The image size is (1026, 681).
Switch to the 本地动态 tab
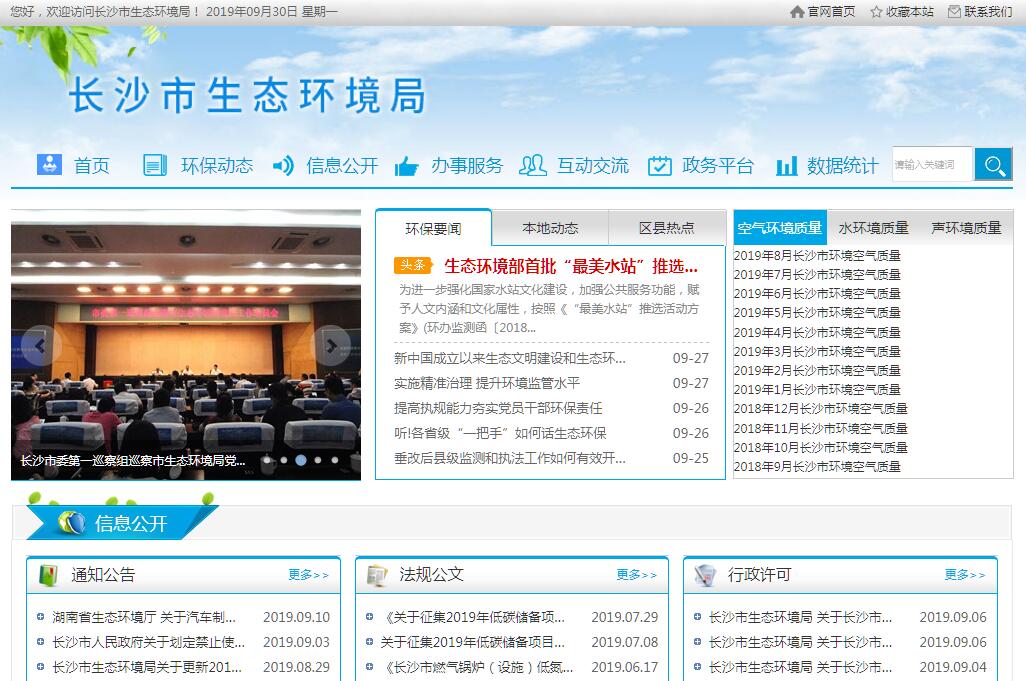550,228
